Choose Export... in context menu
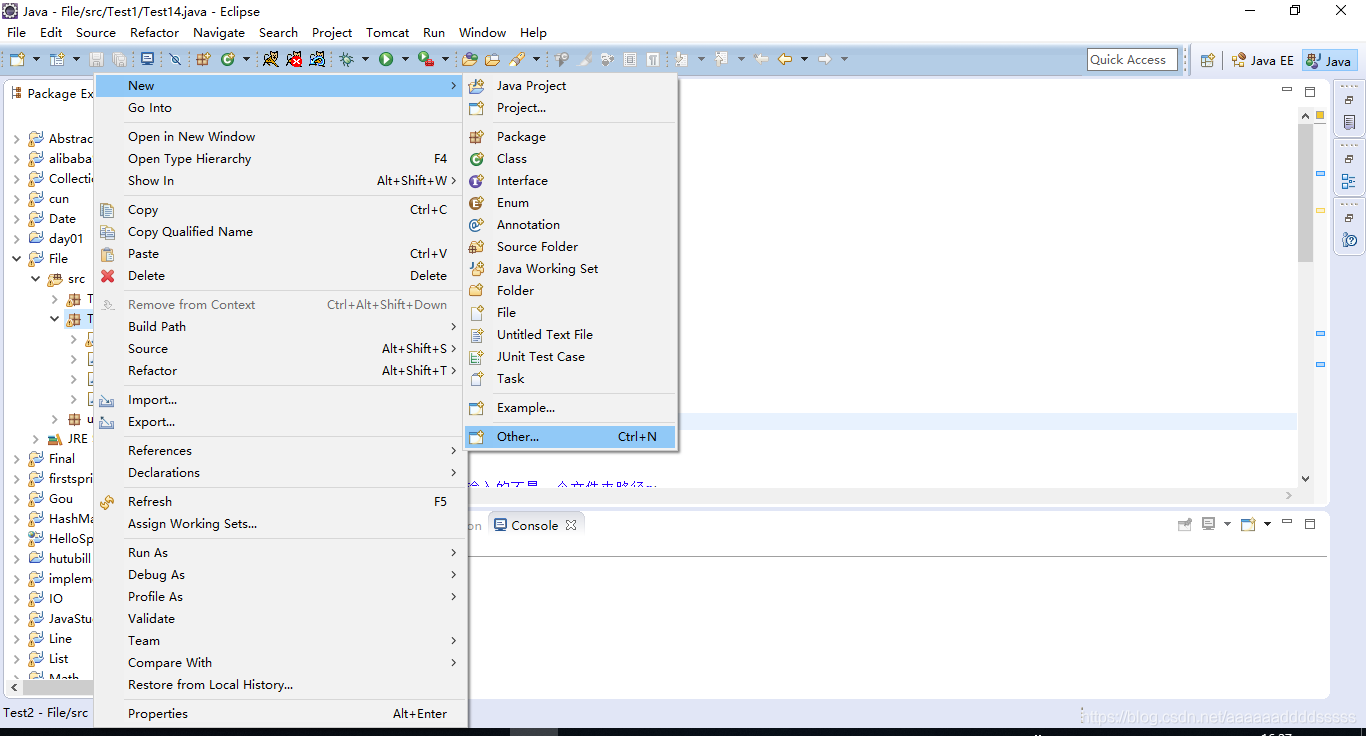Viewport: 1366px width, 736px height. click(x=279, y=422)
